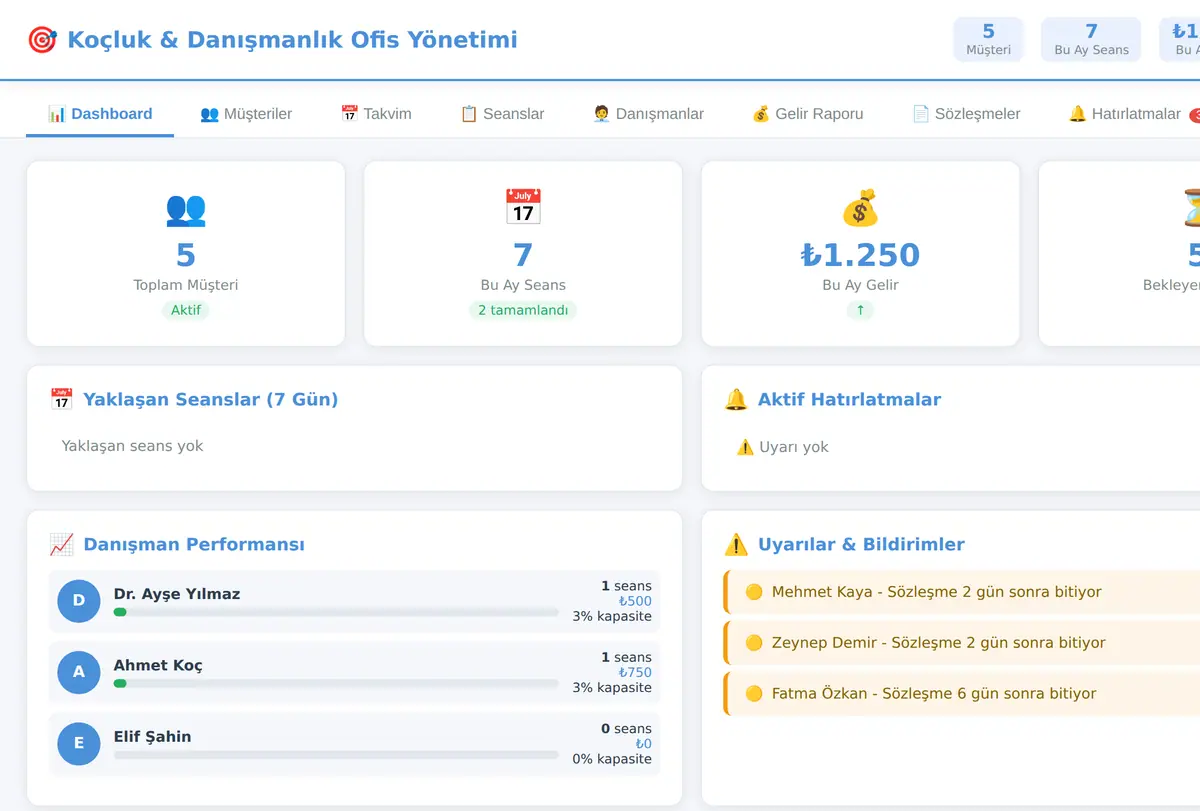Open the Gelir Raporu tab
This screenshot has width=1200, height=811.
click(808, 114)
